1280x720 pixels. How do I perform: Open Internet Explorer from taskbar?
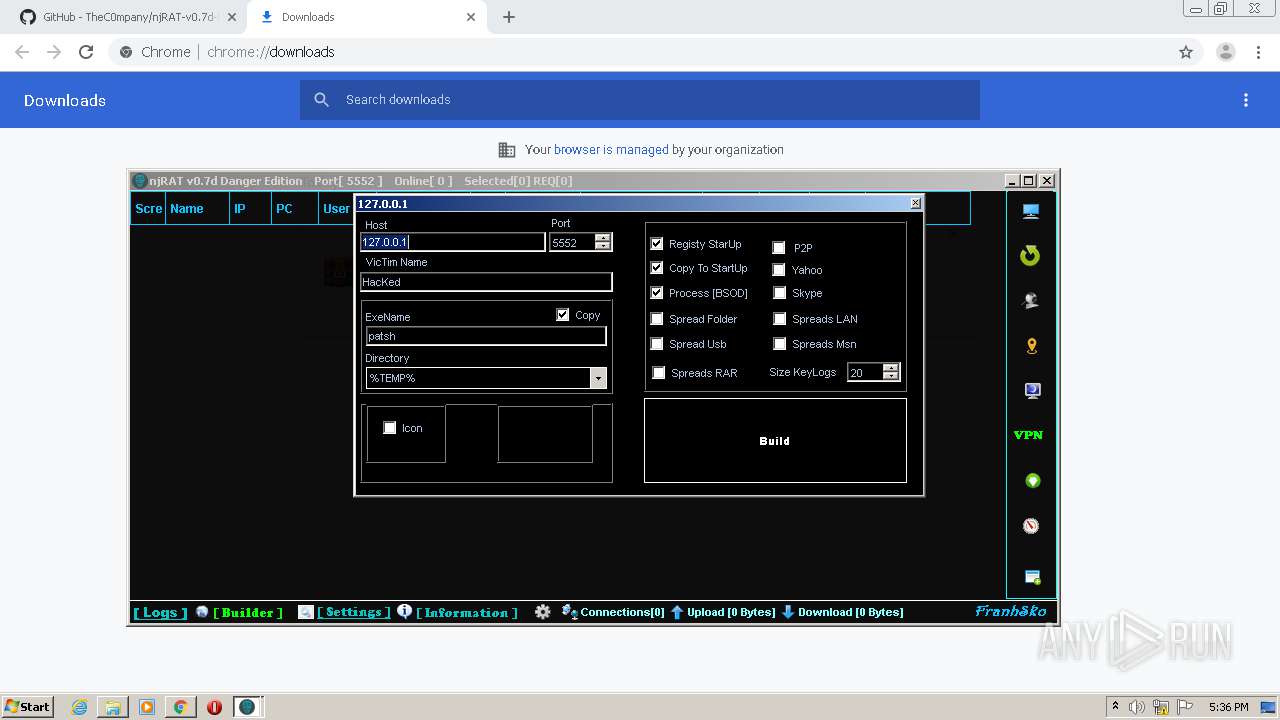(79, 707)
